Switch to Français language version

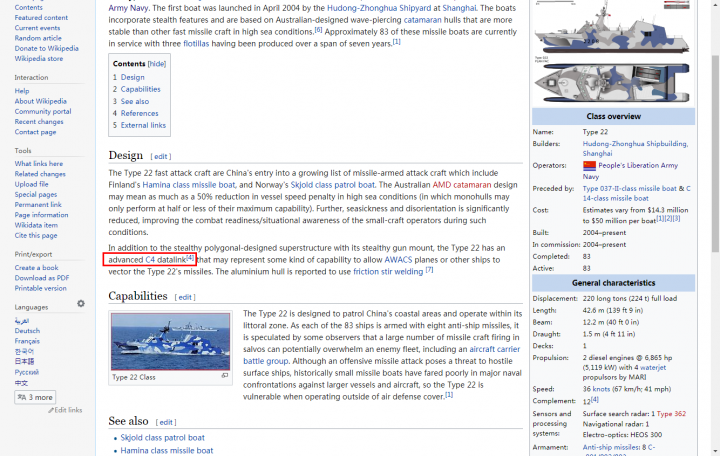pos(27,341)
